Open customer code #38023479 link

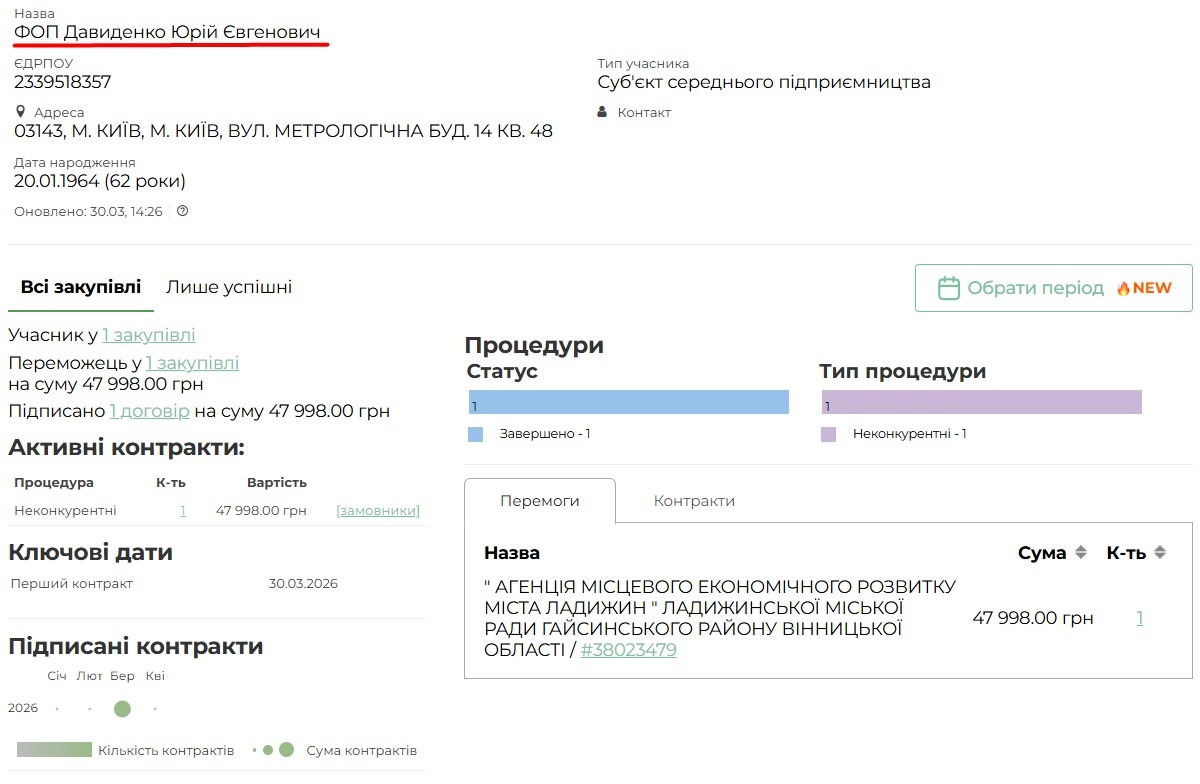pos(628,650)
